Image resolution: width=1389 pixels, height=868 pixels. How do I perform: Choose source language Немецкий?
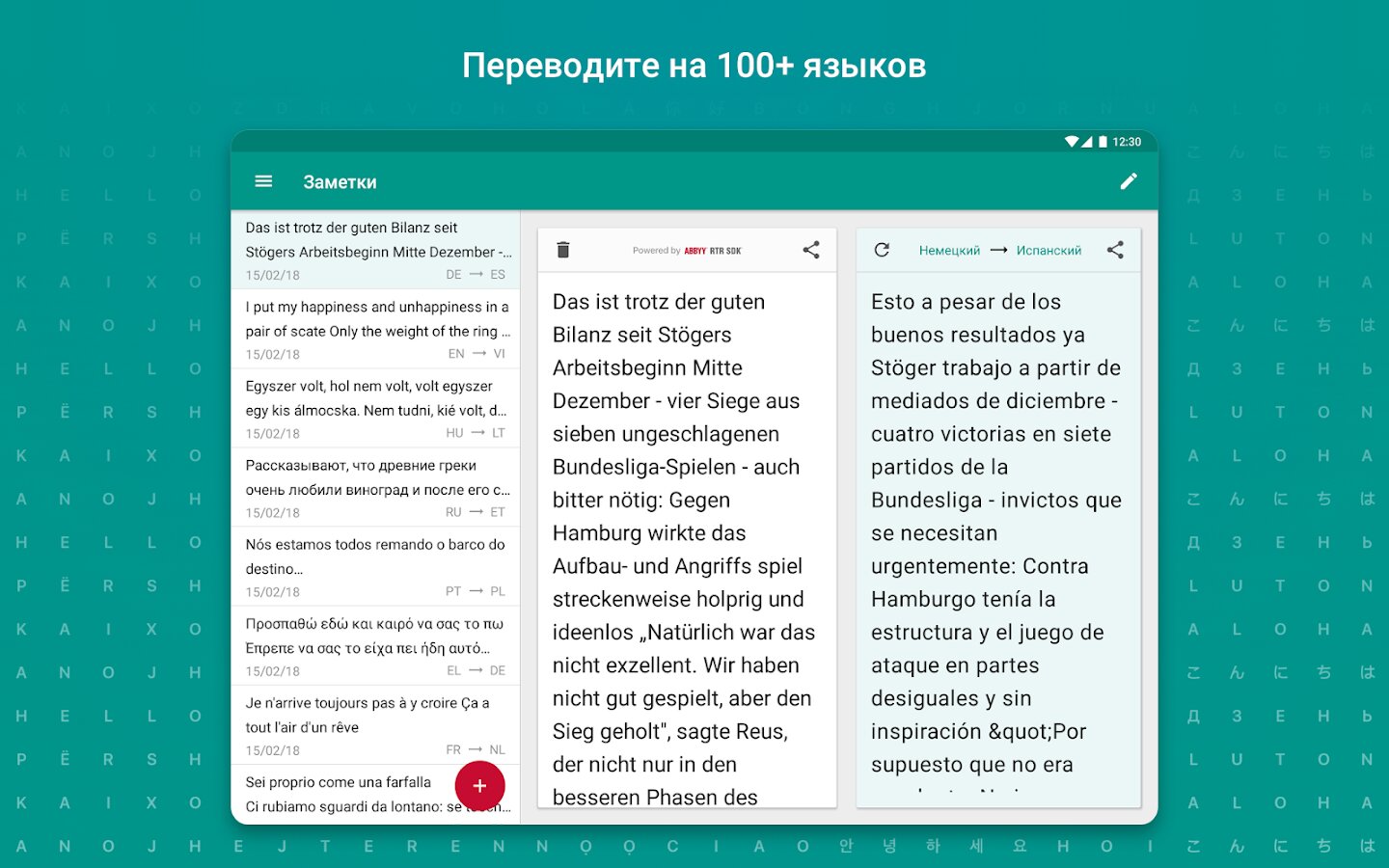click(949, 251)
